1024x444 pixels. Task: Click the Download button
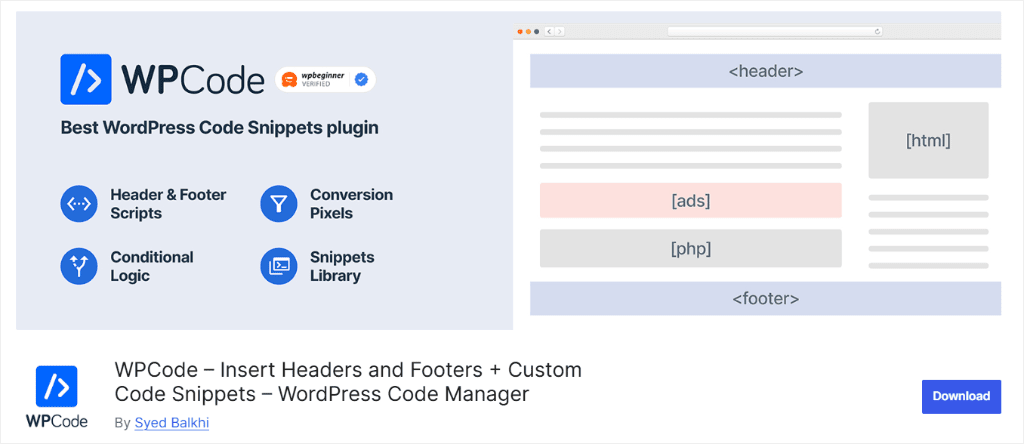click(961, 396)
